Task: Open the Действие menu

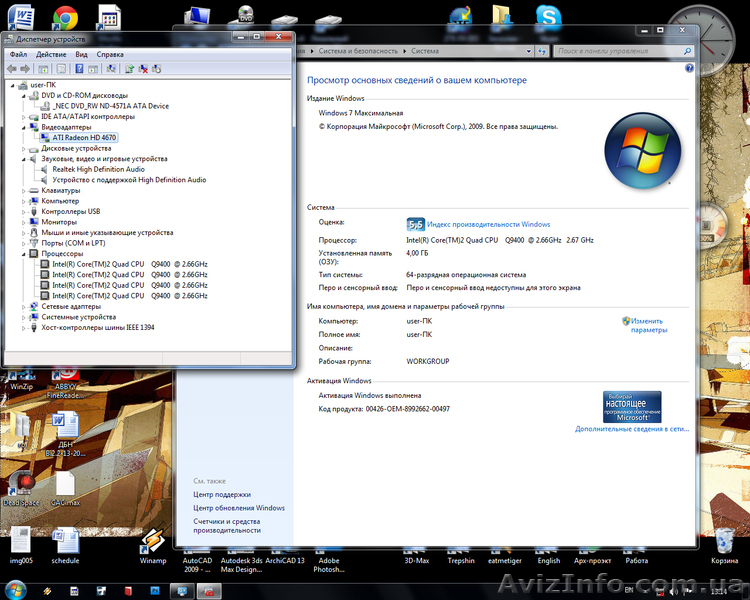Action: click(51, 54)
